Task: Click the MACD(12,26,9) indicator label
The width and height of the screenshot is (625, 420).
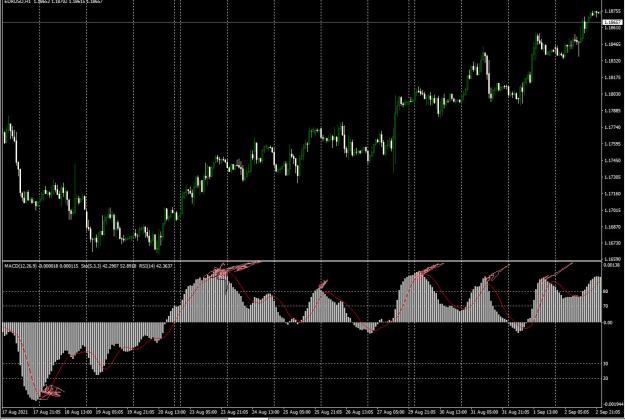Action: 21,266
